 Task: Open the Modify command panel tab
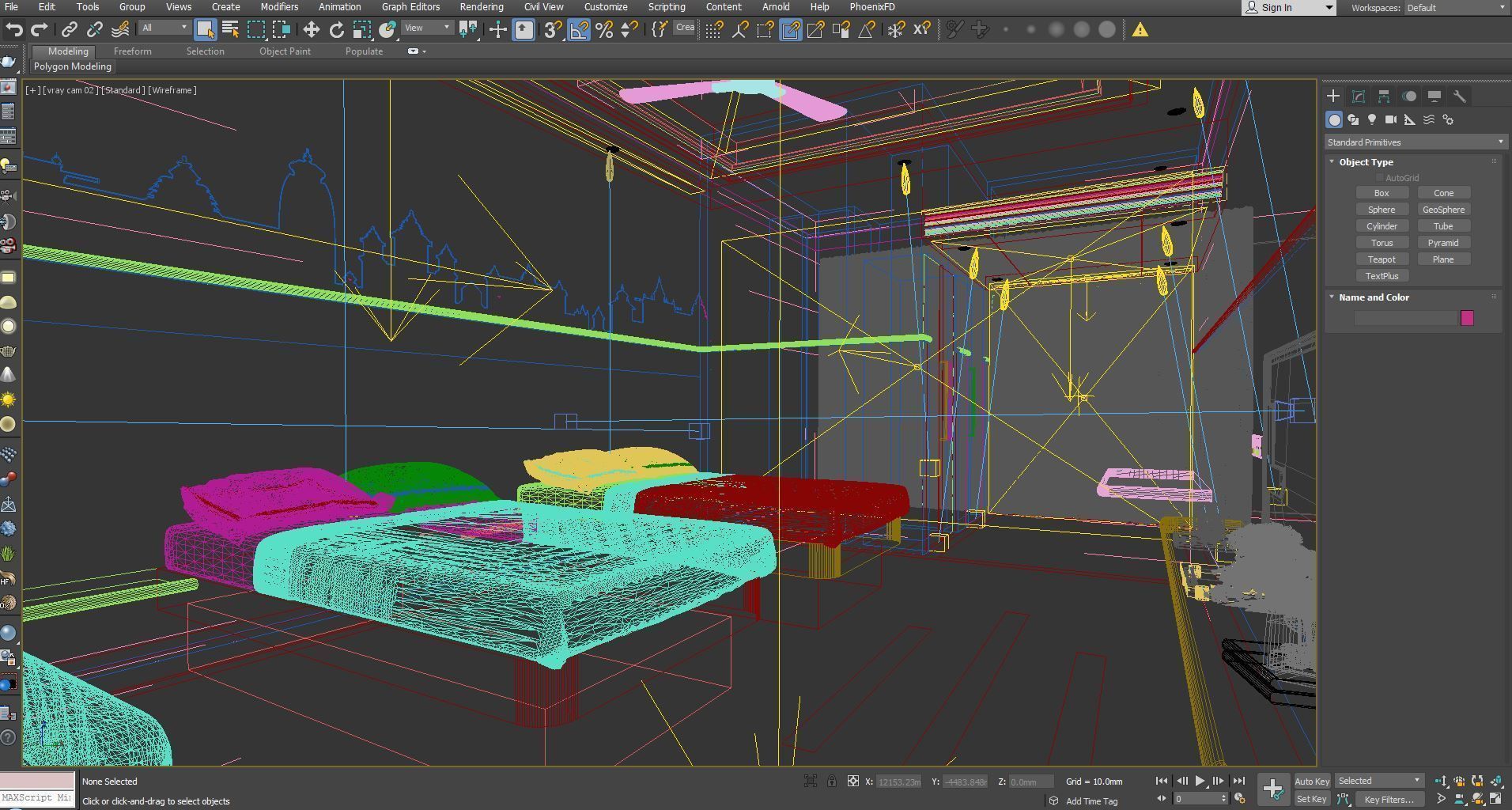(x=1359, y=97)
